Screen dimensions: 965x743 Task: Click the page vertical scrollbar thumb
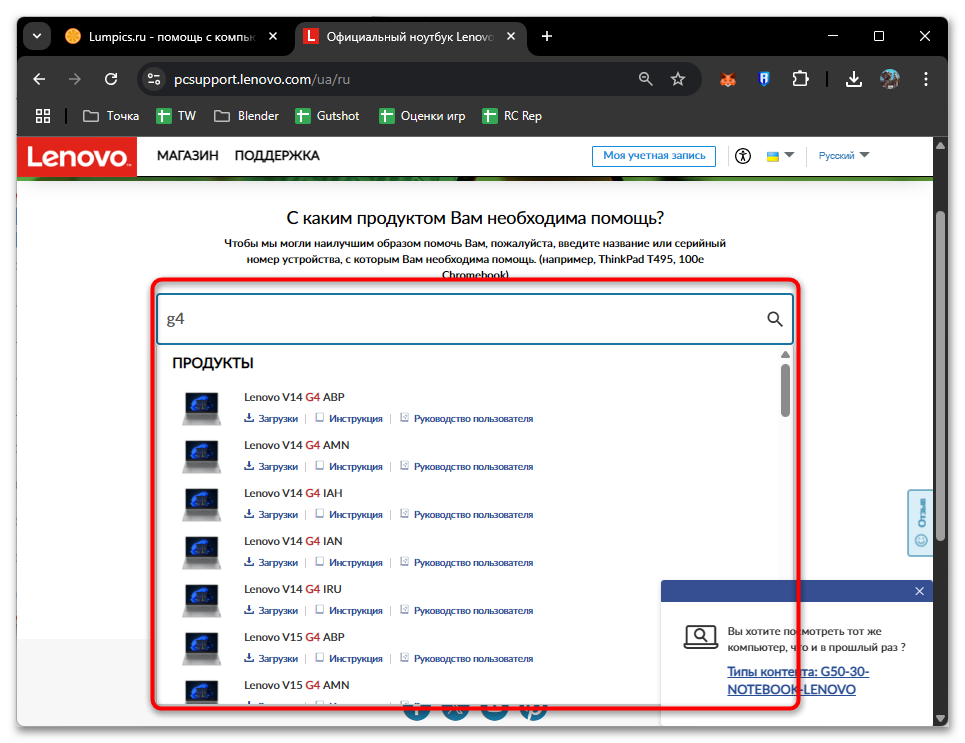click(x=940, y=376)
